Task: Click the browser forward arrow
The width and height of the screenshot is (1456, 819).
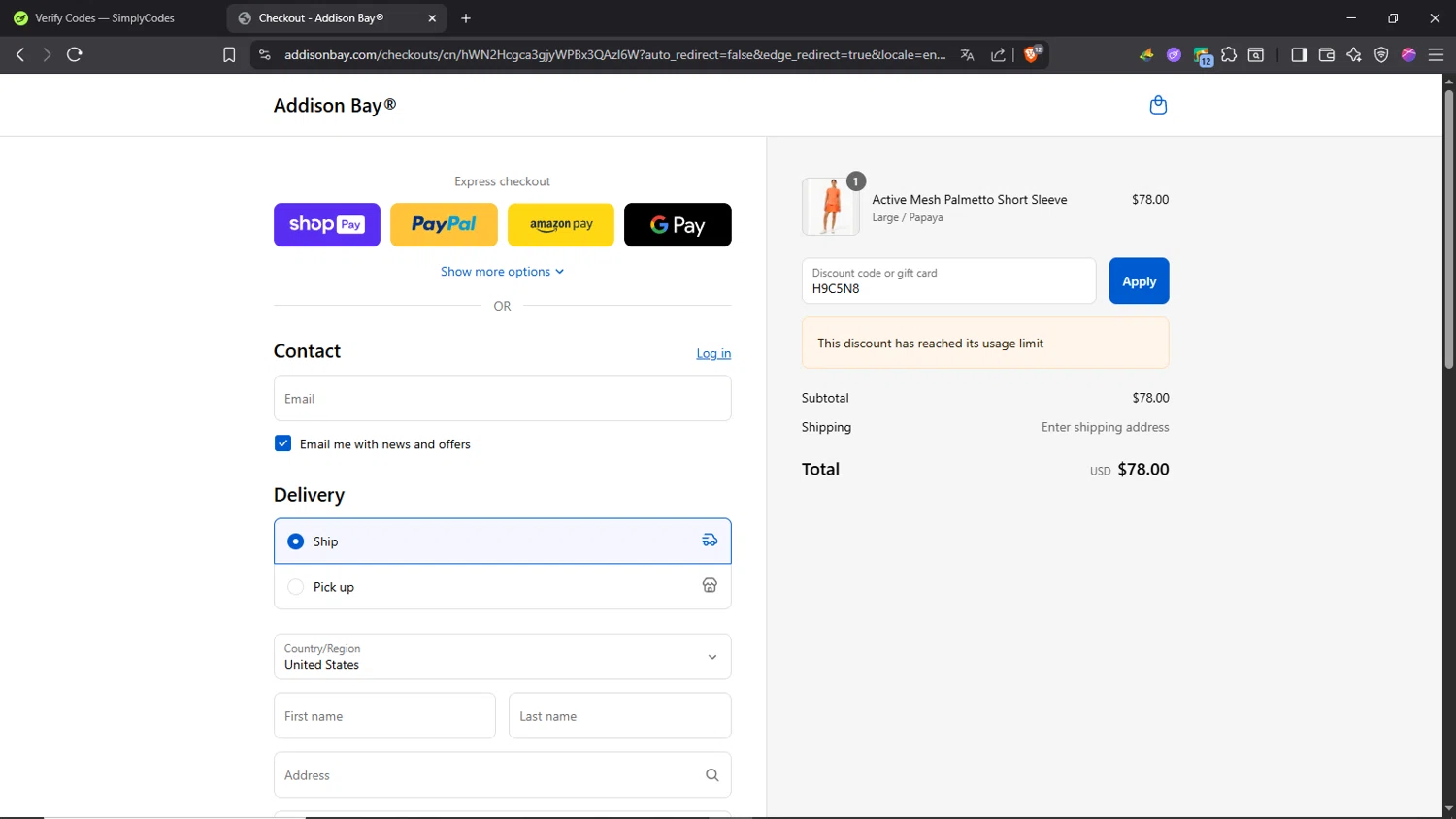Action: point(47,55)
